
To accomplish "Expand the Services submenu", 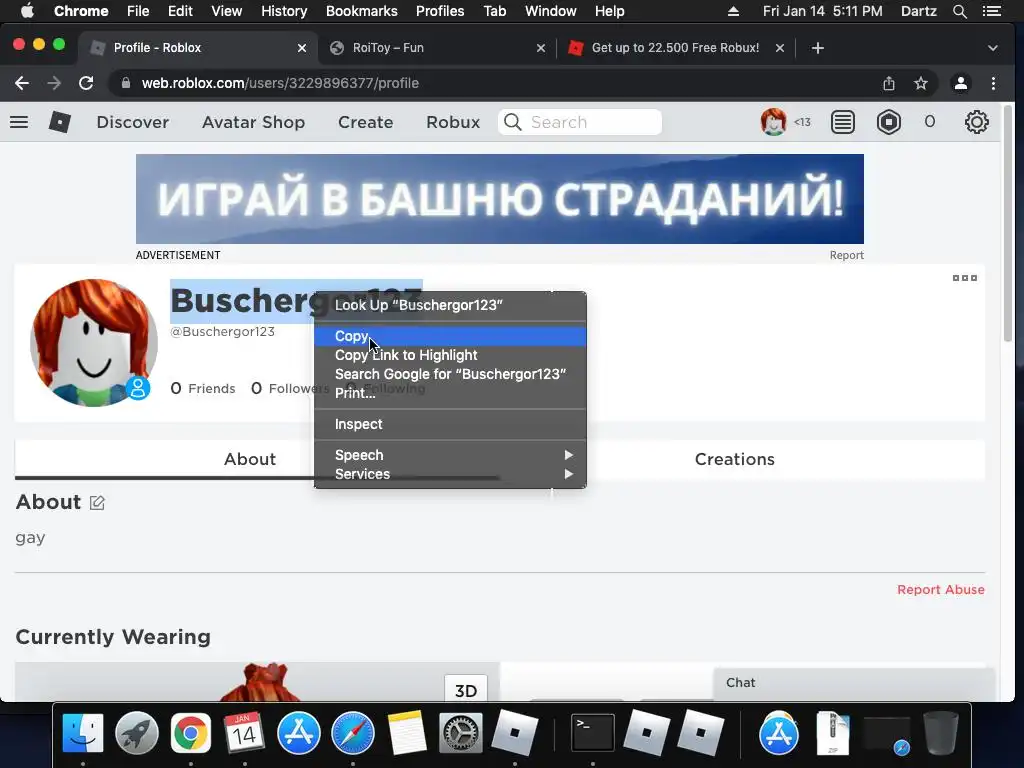I will click(x=450, y=473).
